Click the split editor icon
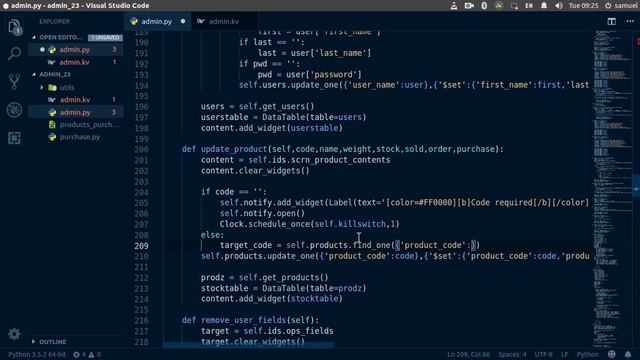Screen dimensions: 640x360 [611, 22]
